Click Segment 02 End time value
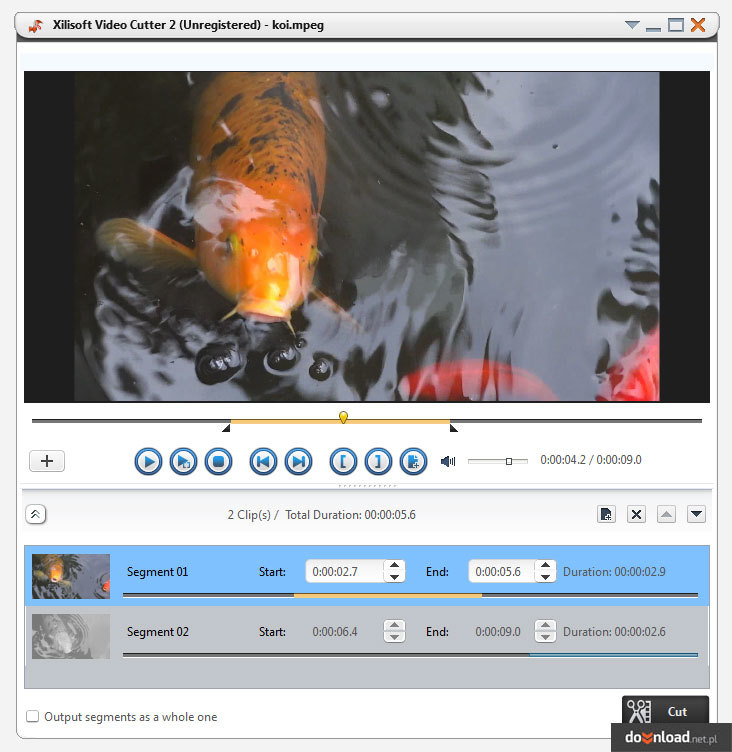Image resolution: width=732 pixels, height=752 pixels. pyautogui.click(x=498, y=632)
